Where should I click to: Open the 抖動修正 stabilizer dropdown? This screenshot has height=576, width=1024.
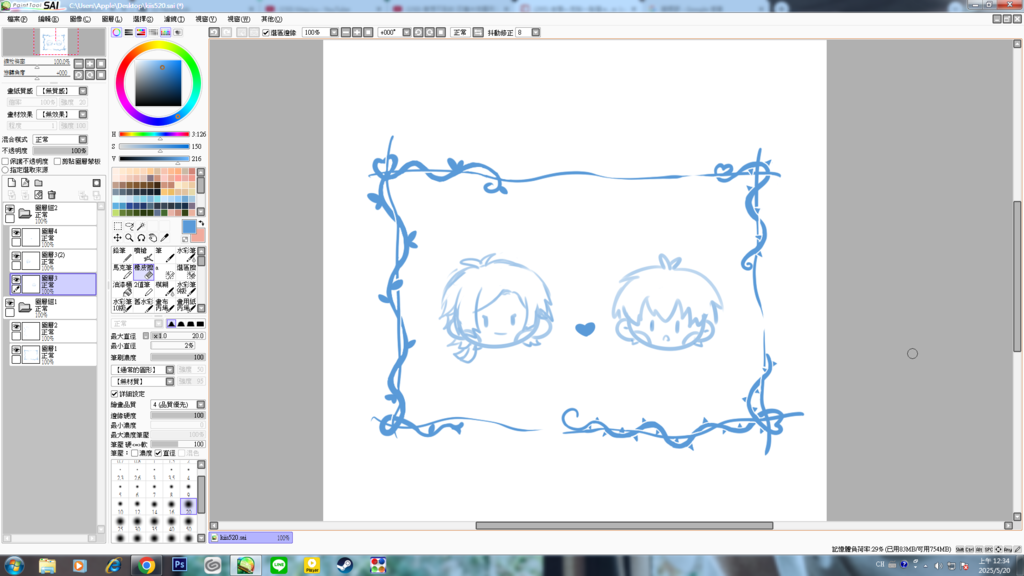[536, 32]
